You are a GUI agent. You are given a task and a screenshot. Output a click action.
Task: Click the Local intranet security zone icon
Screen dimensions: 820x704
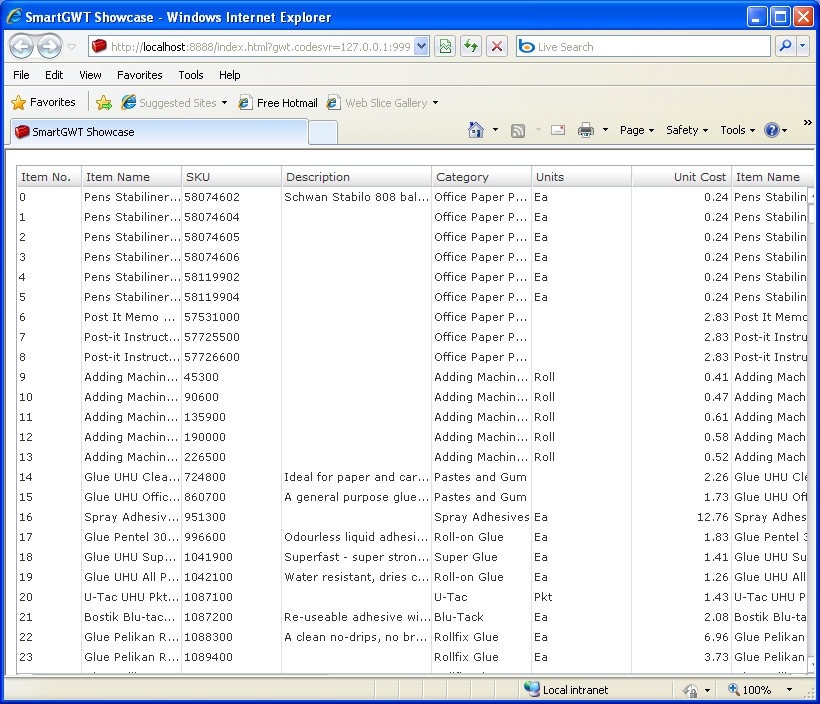(x=532, y=689)
